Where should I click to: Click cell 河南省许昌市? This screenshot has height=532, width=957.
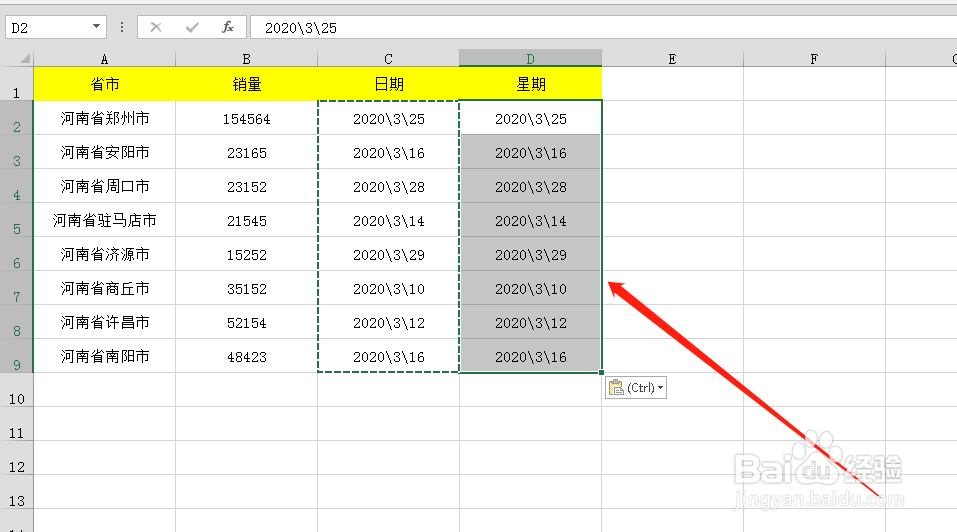tap(104, 322)
